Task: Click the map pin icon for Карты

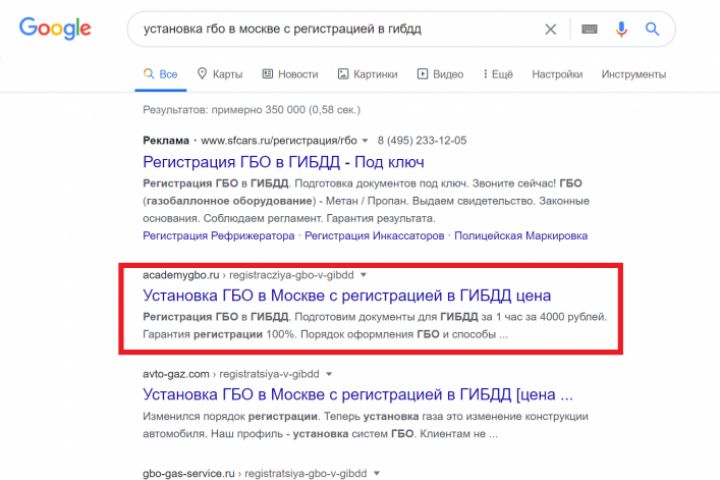Action: 202,73
